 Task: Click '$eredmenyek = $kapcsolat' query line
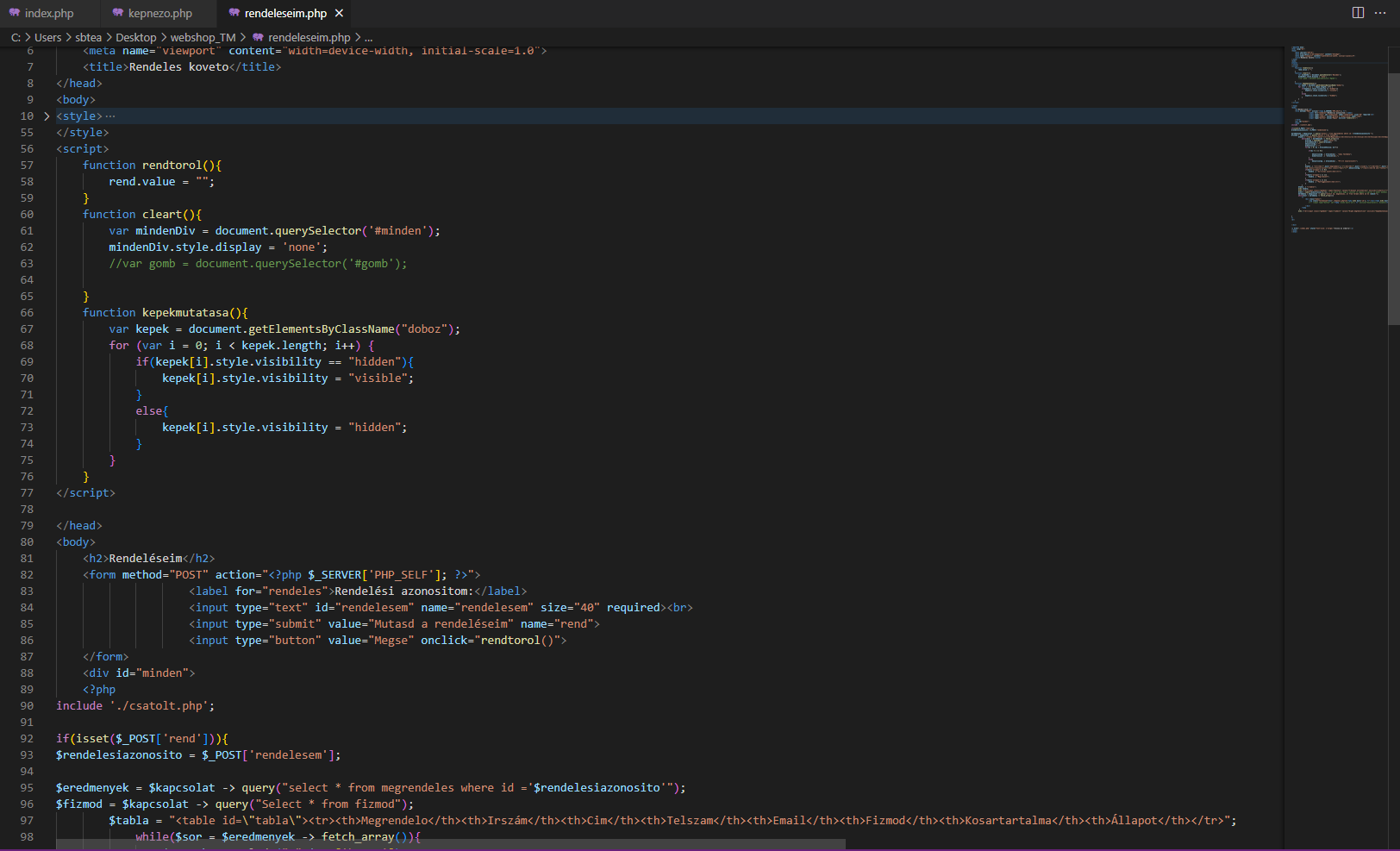[x=371, y=788]
